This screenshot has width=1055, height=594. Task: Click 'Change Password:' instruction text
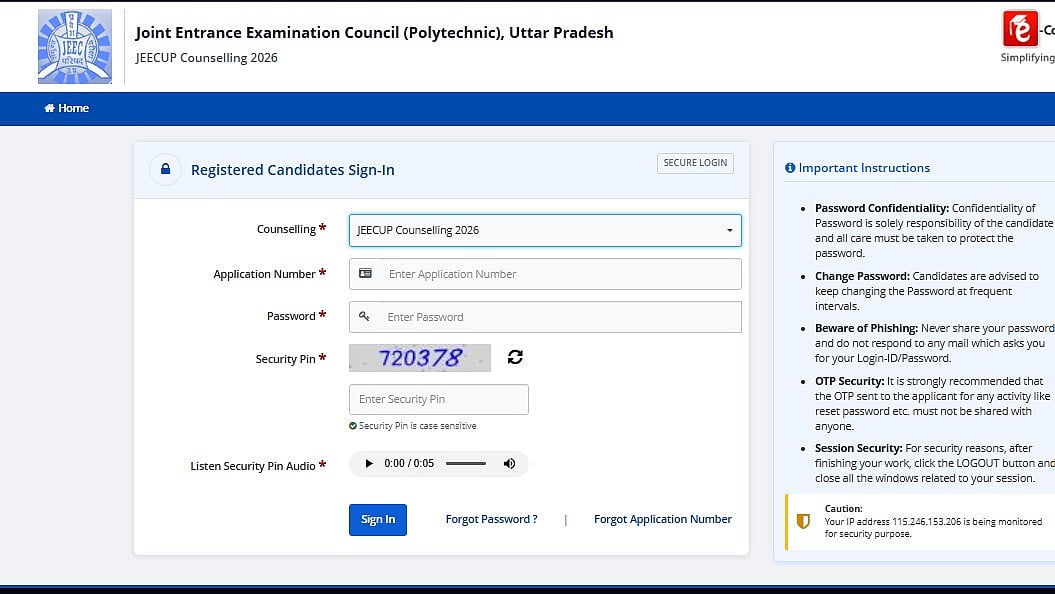pyautogui.click(x=862, y=276)
